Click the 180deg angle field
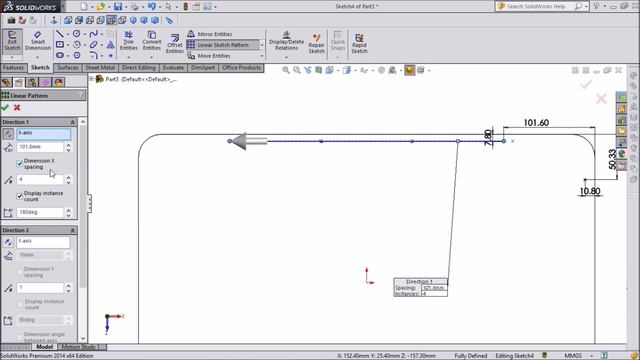640x360 pixels. pos(40,212)
